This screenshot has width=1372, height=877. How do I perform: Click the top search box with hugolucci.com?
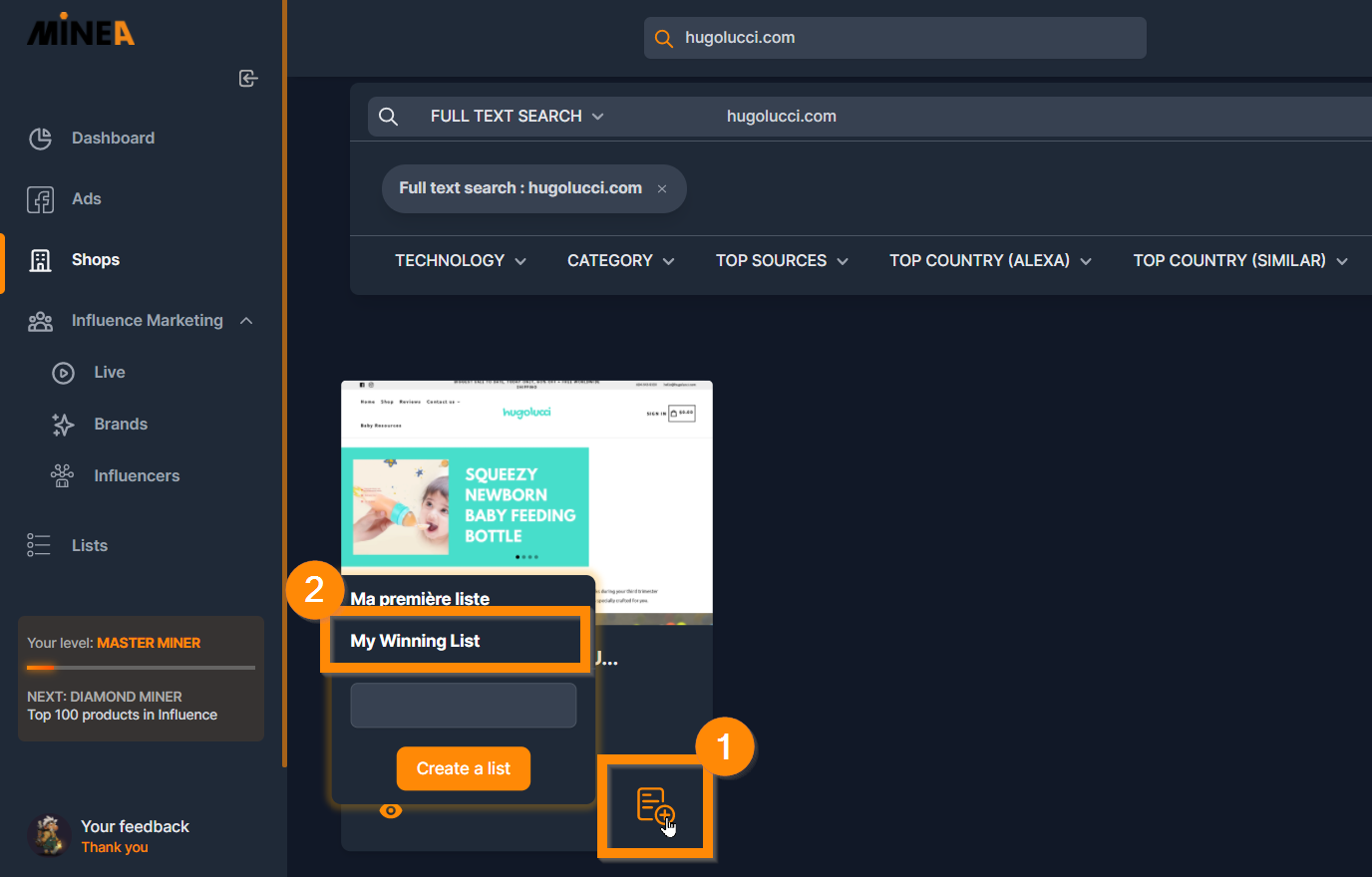895,38
